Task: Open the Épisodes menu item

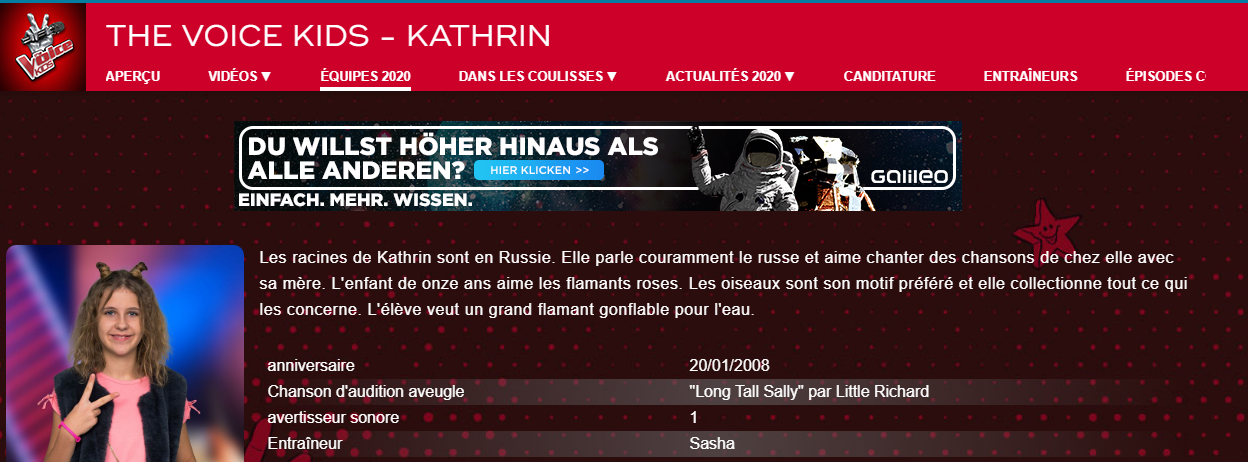Action: pos(1165,76)
